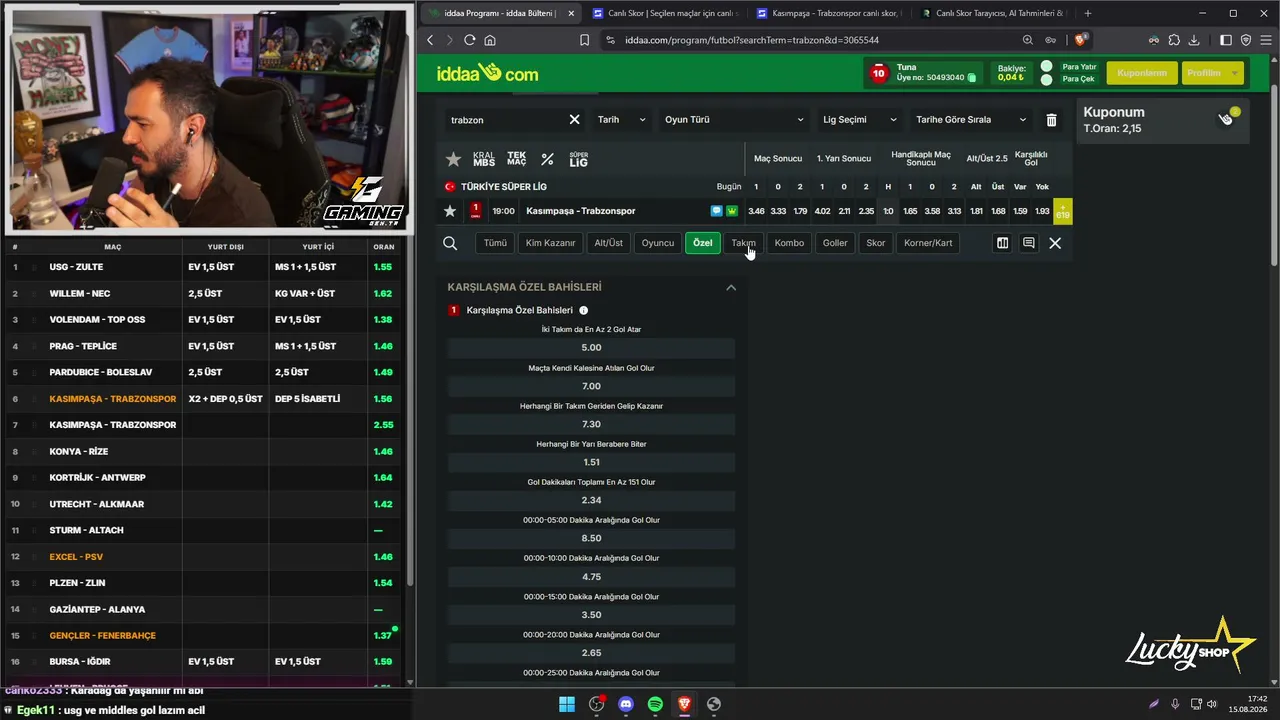
Task: Select the 7.00 Kendi Kalesine Gol odds
Action: [591, 386]
